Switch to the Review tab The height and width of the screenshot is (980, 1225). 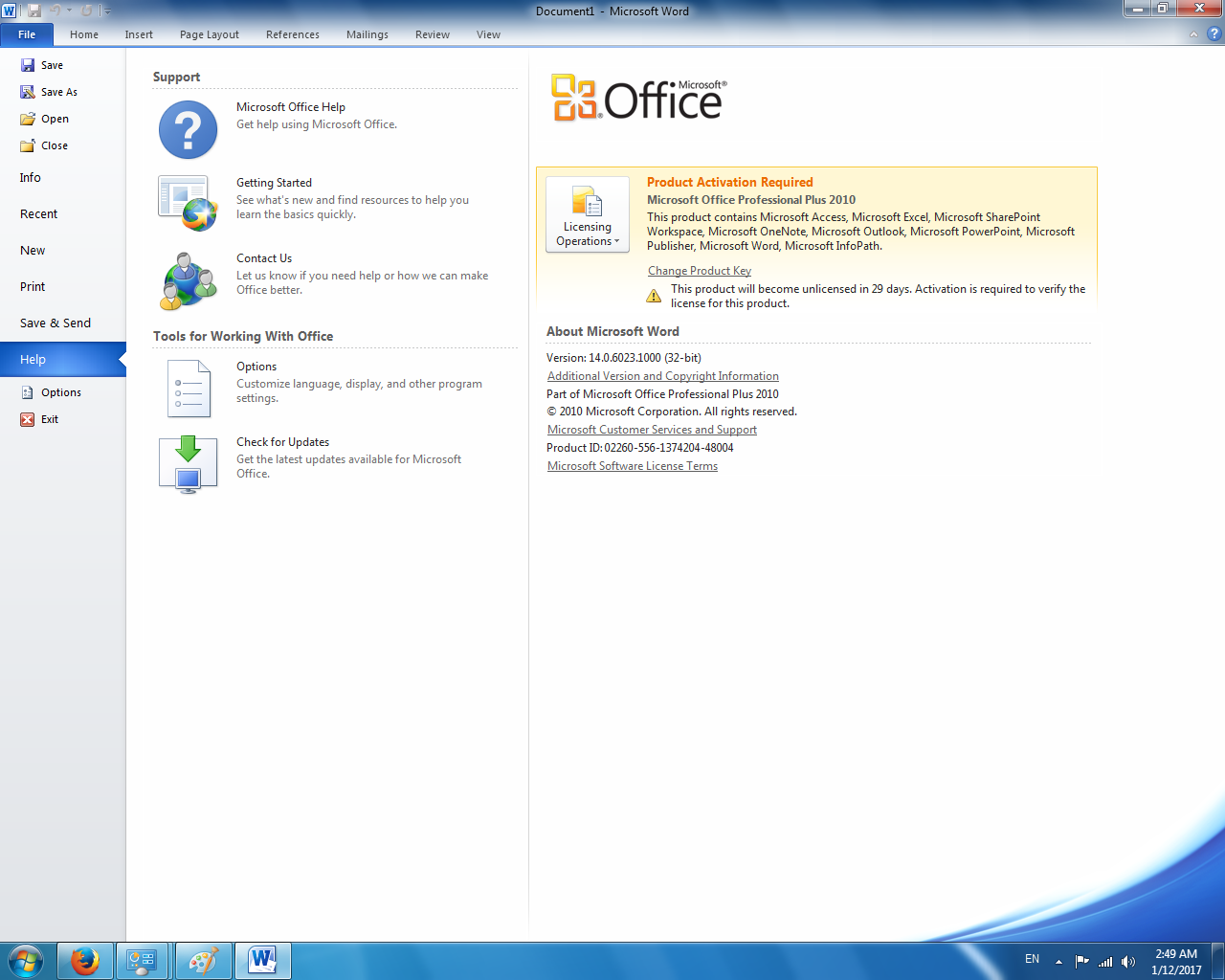[433, 34]
